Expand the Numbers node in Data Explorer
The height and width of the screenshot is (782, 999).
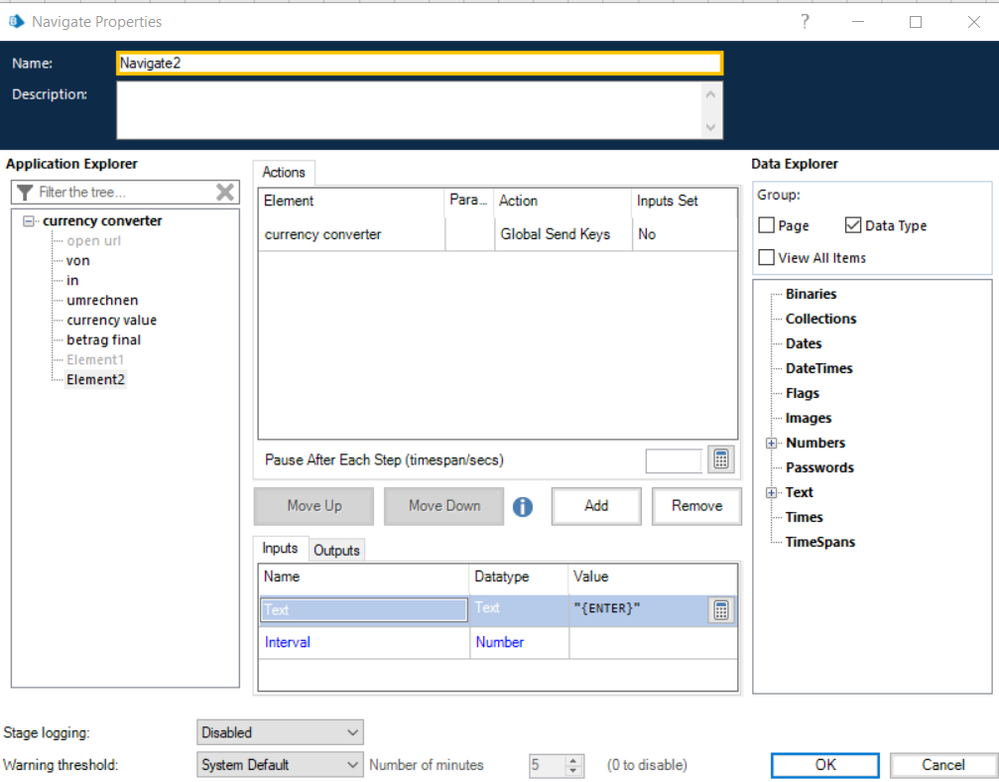772,443
